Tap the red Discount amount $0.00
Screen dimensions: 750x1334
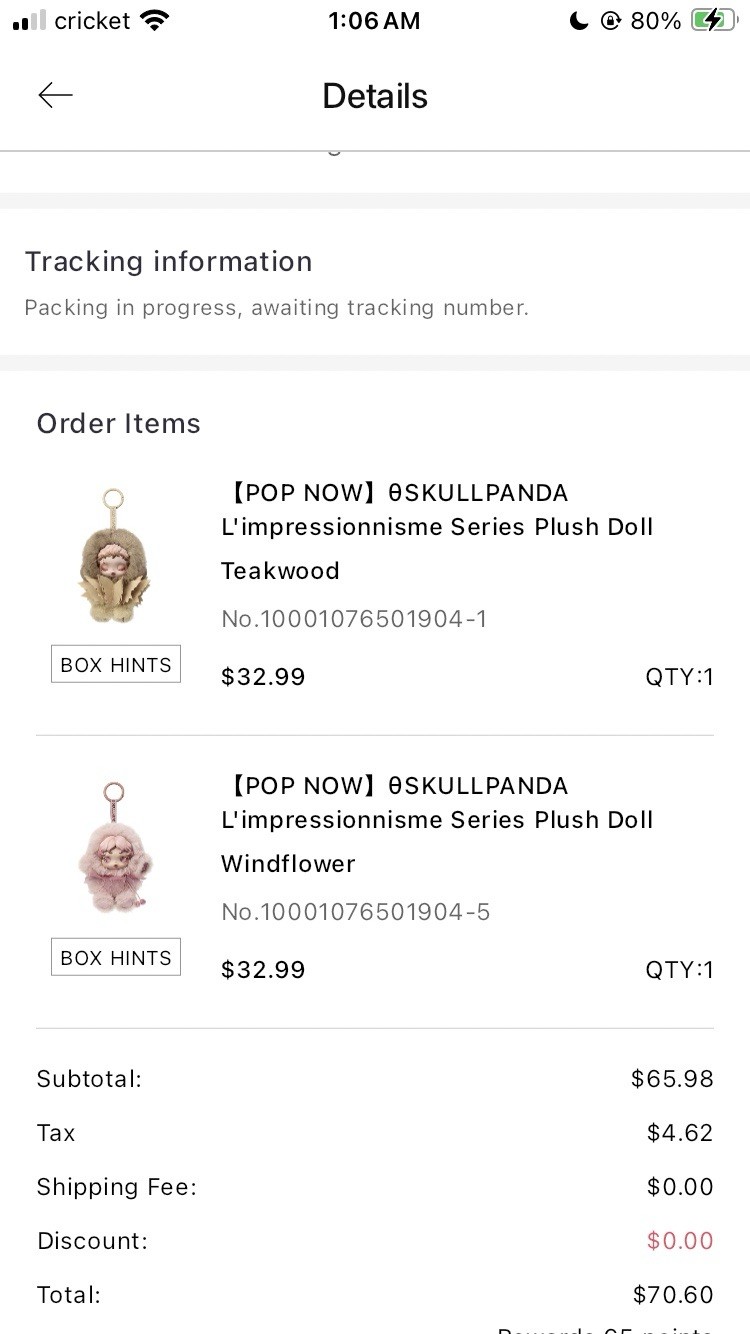tap(680, 1241)
